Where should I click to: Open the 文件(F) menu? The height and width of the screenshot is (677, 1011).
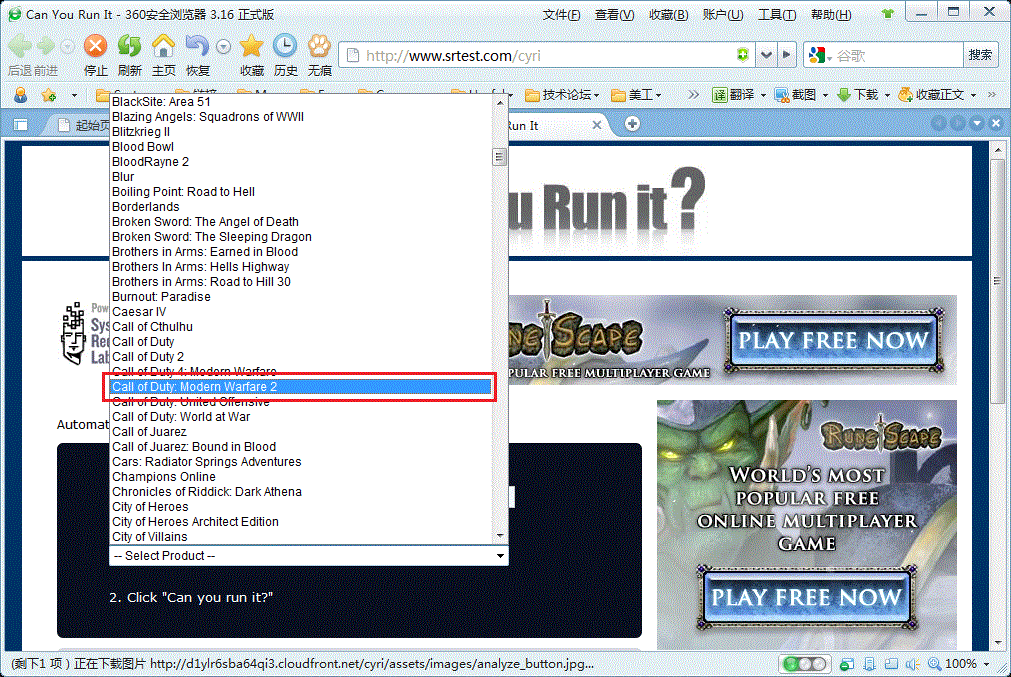[x=561, y=14]
